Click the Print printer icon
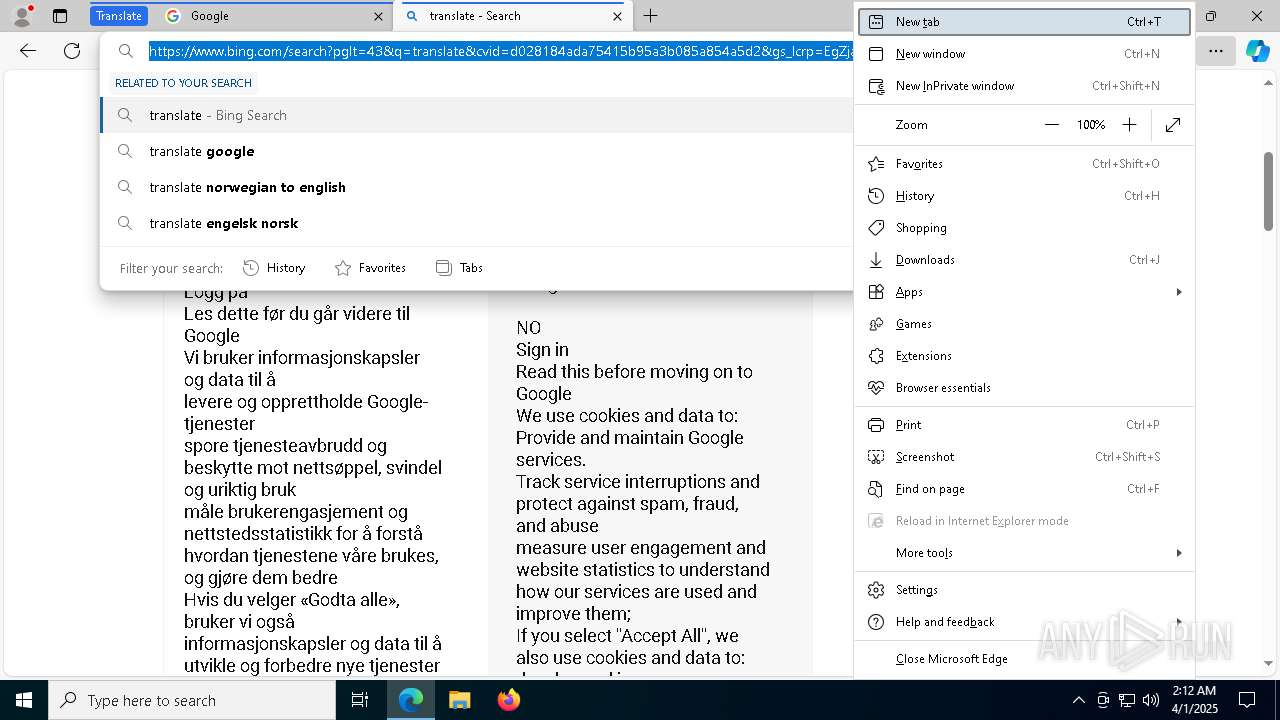The image size is (1280, 720). click(876, 425)
